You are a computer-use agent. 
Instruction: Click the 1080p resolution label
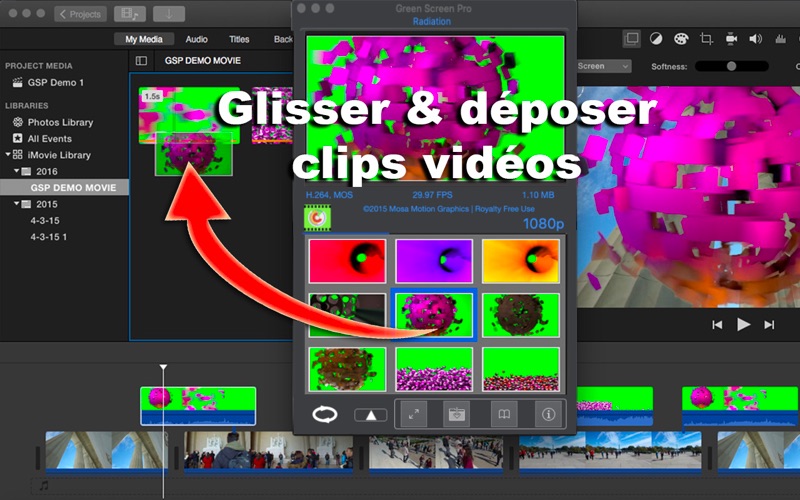pyautogui.click(x=543, y=223)
